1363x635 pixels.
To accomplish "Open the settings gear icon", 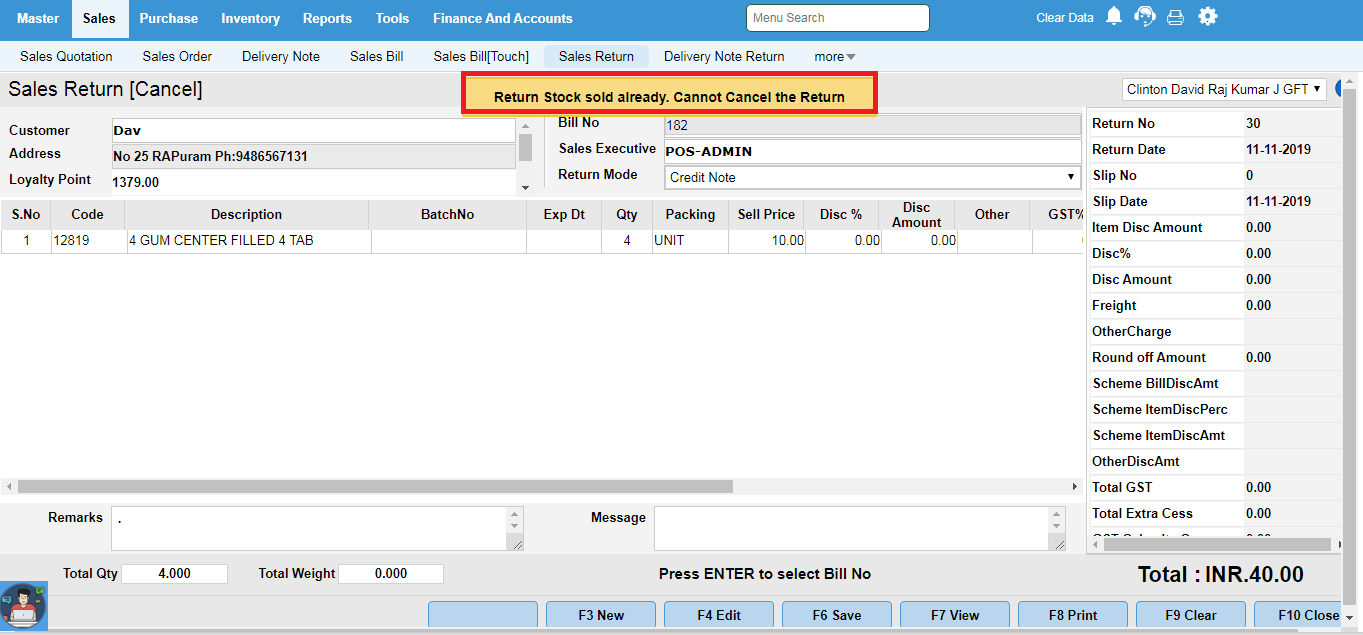I will point(1208,16).
